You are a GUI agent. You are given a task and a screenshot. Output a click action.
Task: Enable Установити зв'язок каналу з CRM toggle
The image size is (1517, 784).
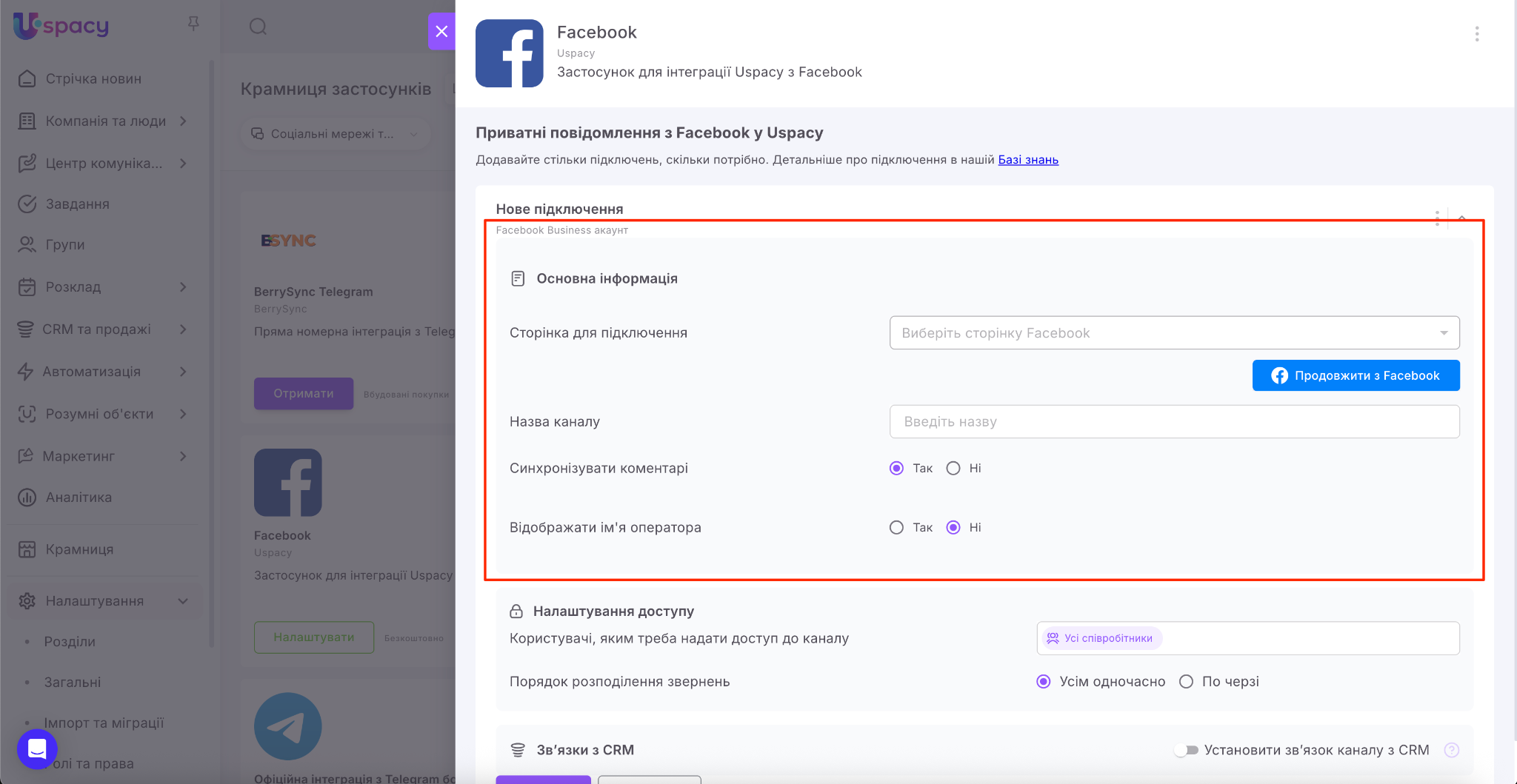click(1187, 750)
